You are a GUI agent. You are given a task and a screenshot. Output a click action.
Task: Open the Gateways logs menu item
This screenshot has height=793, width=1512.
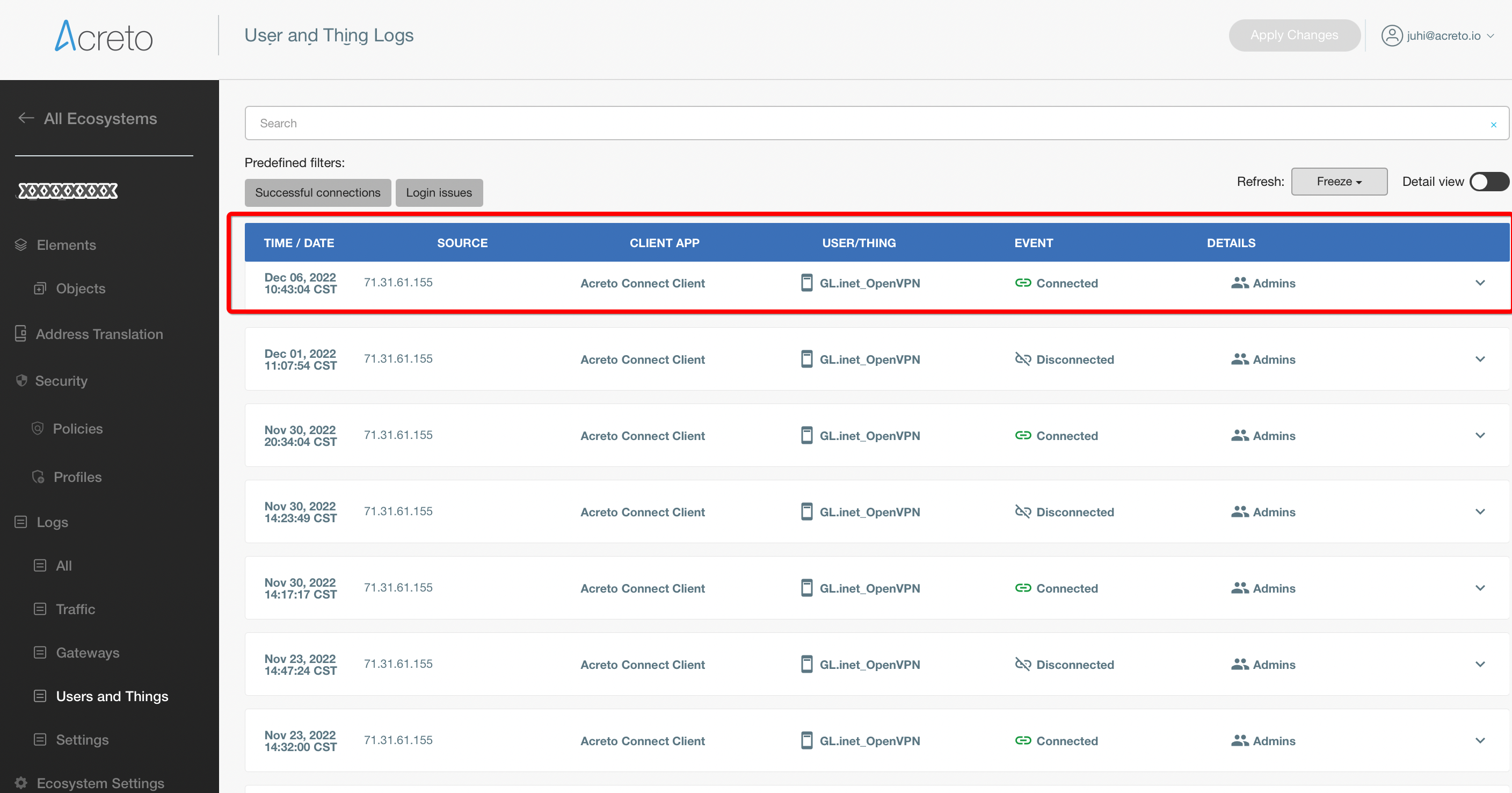(88, 653)
